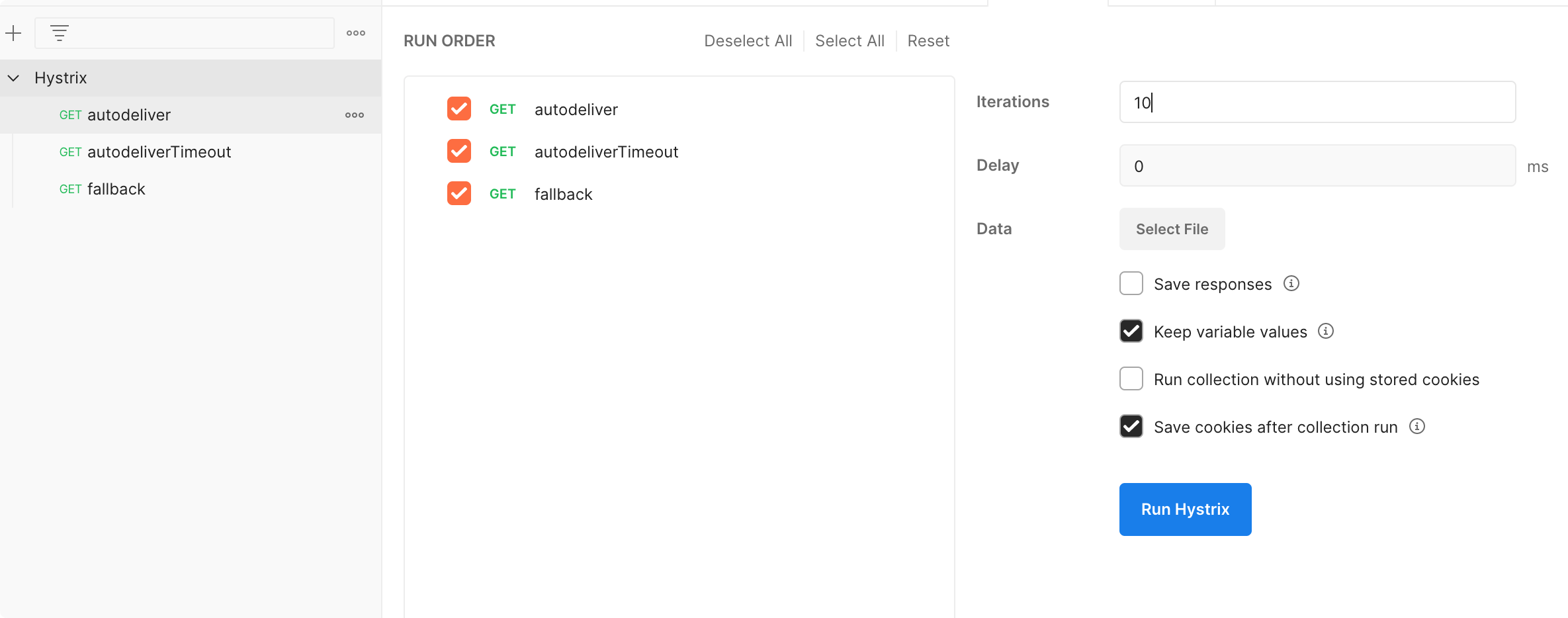1568x618 pixels.
Task: Uncheck autodeliverTimeout in the run order
Action: 459,151
